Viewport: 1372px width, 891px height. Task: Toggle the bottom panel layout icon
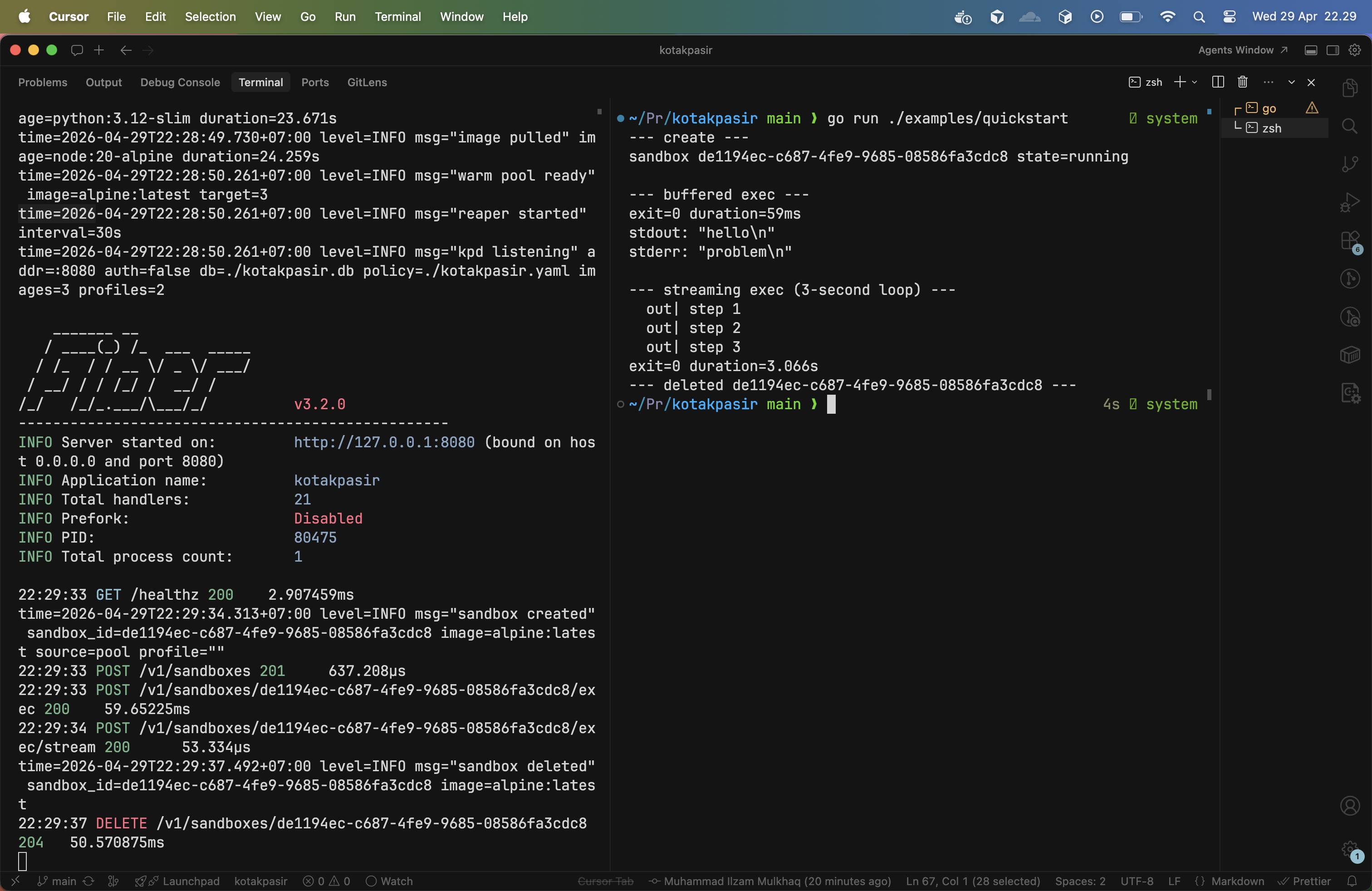(x=1310, y=50)
